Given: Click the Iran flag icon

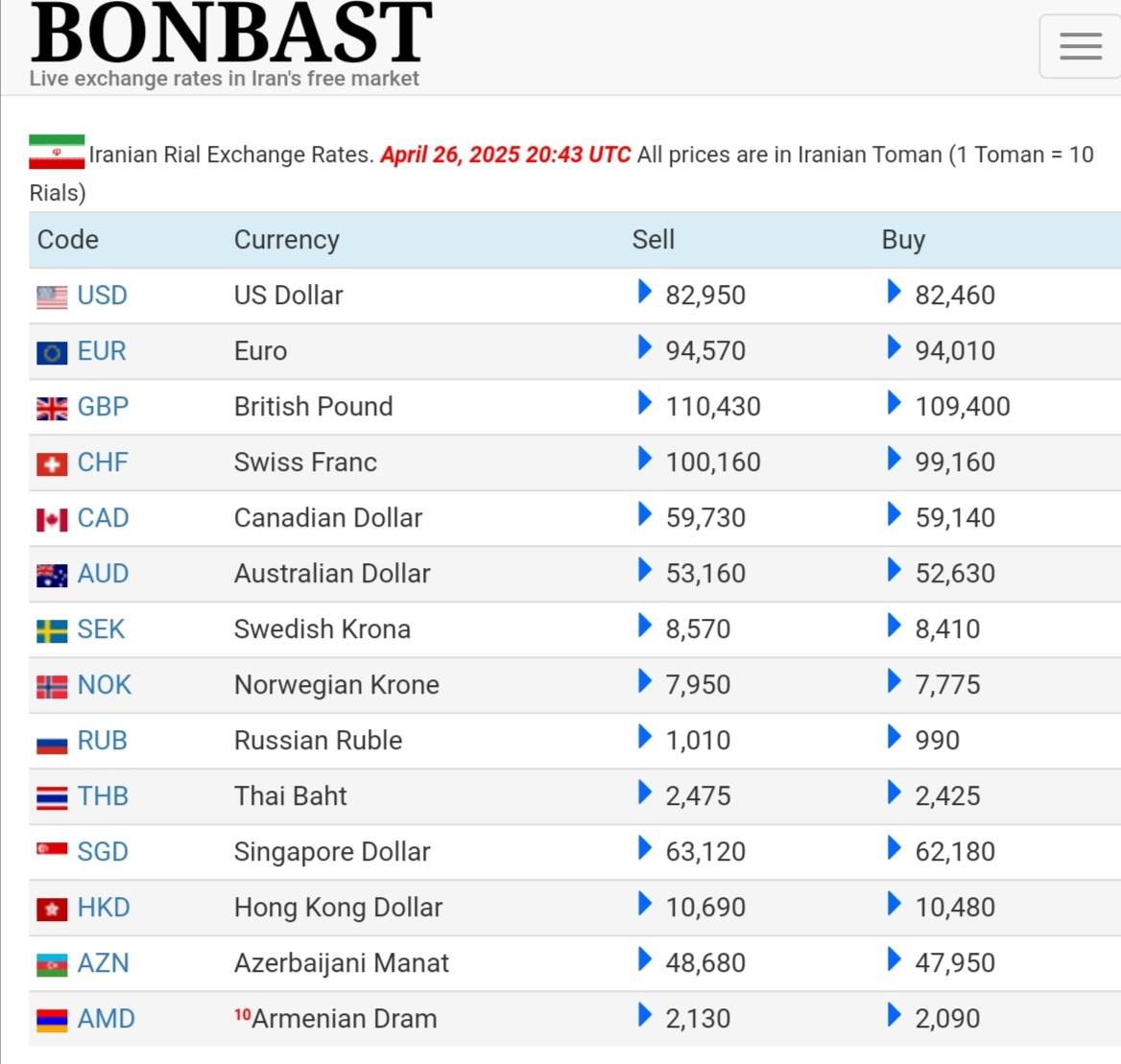Looking at the screenshot, I should tap(57, 153).
